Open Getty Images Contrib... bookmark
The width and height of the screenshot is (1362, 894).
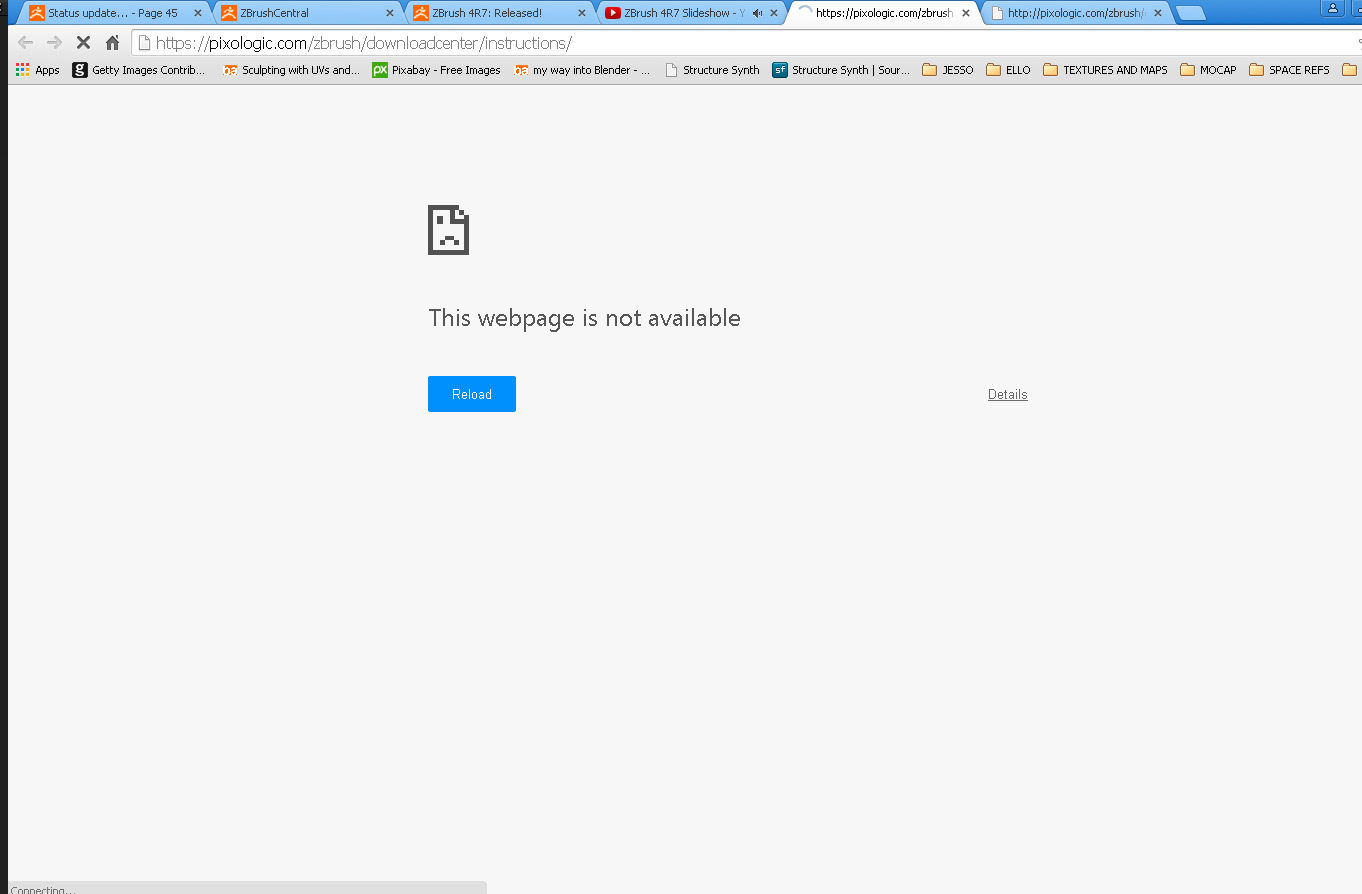coord(139,70)
